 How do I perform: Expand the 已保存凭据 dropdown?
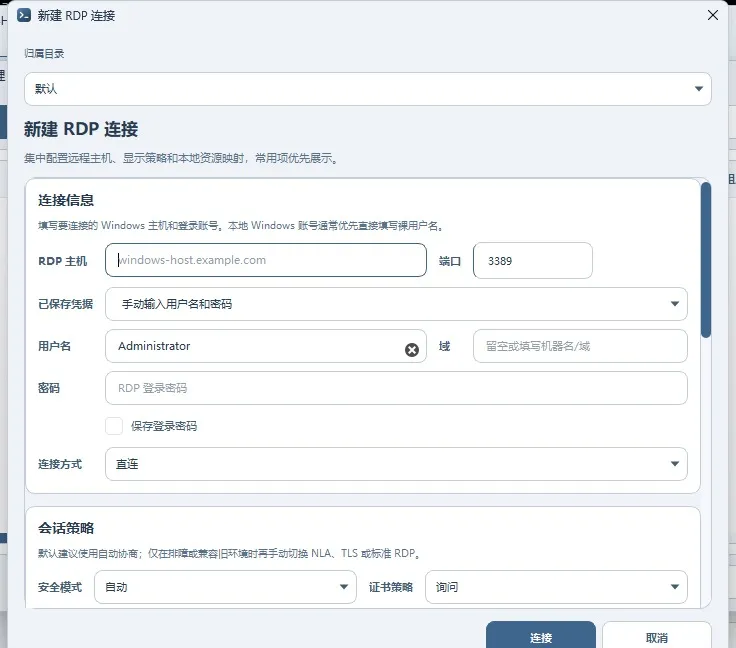coord(396,304)
